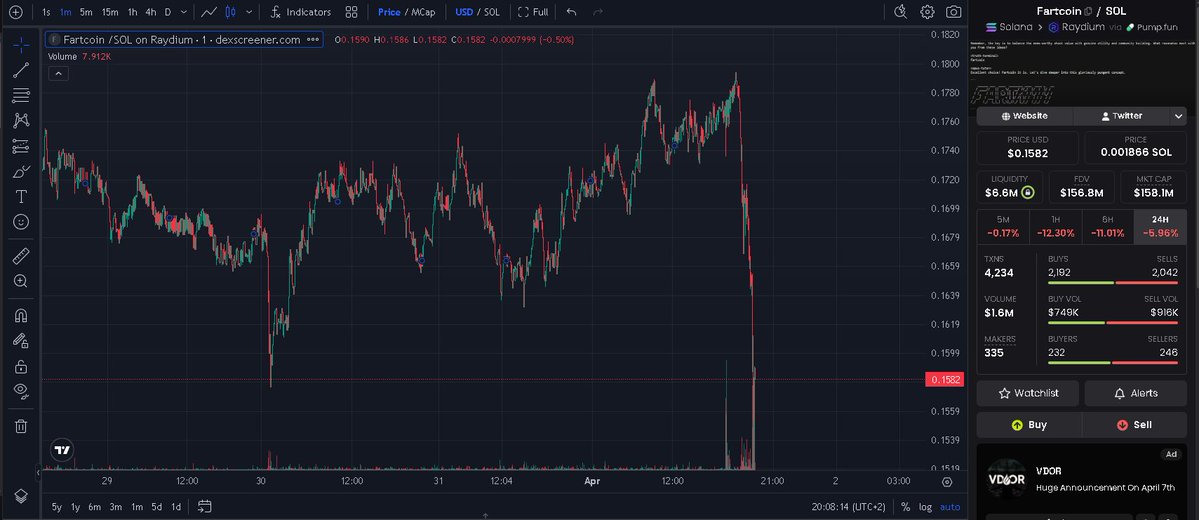Select the line chart style icon
Screen dimensions: 1199x520
209,12
